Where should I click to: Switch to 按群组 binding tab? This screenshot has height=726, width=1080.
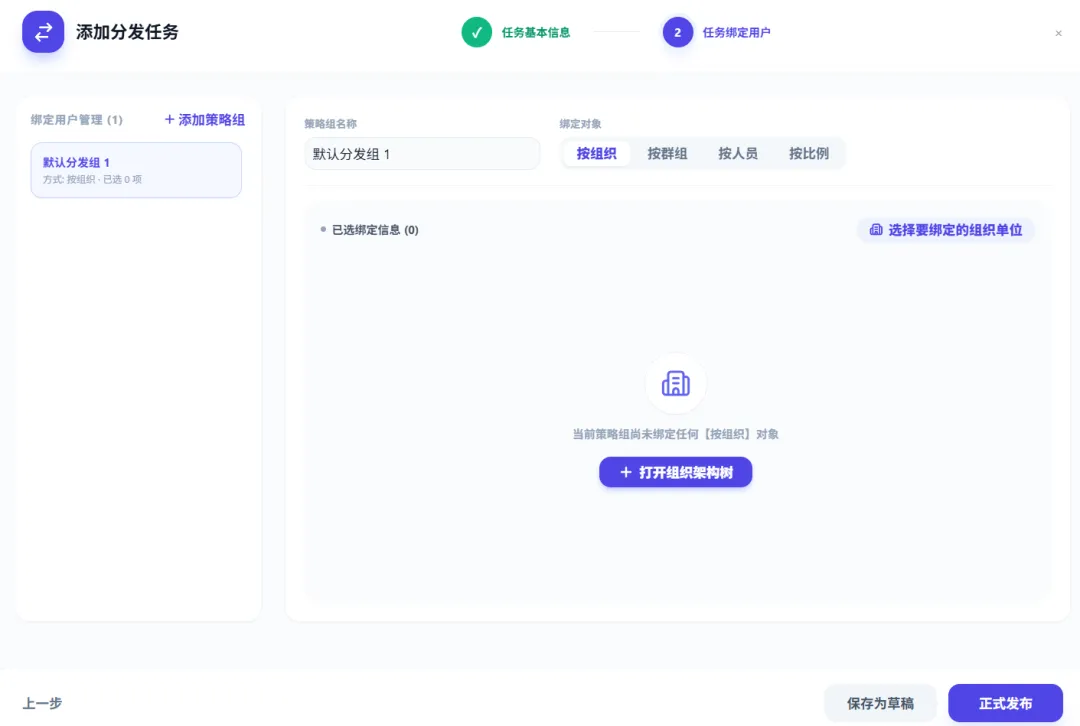point(667,154)
